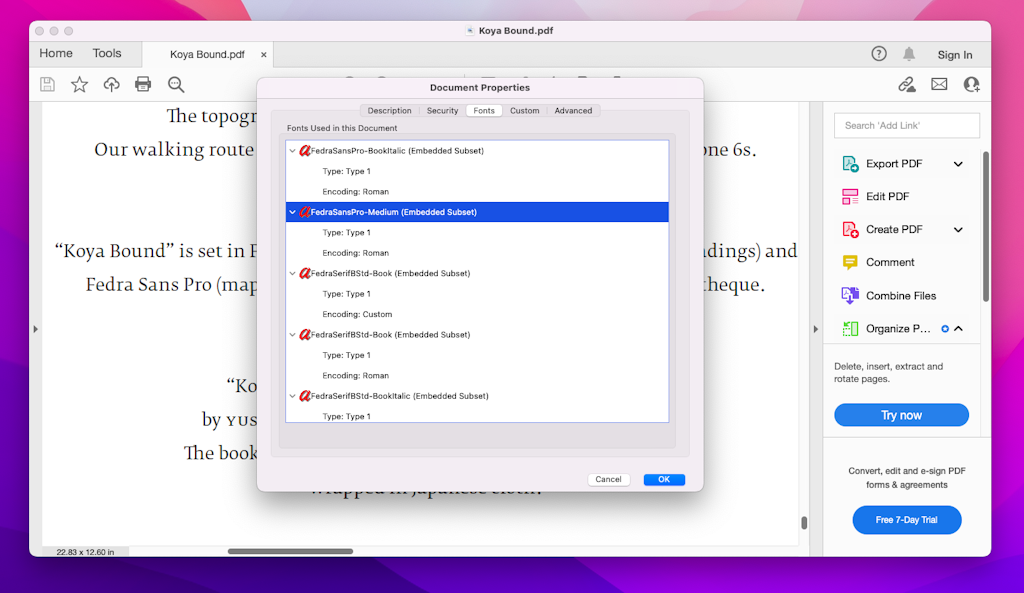Click the star favorites icon
Screen dimensions: 1024x593
79,85
